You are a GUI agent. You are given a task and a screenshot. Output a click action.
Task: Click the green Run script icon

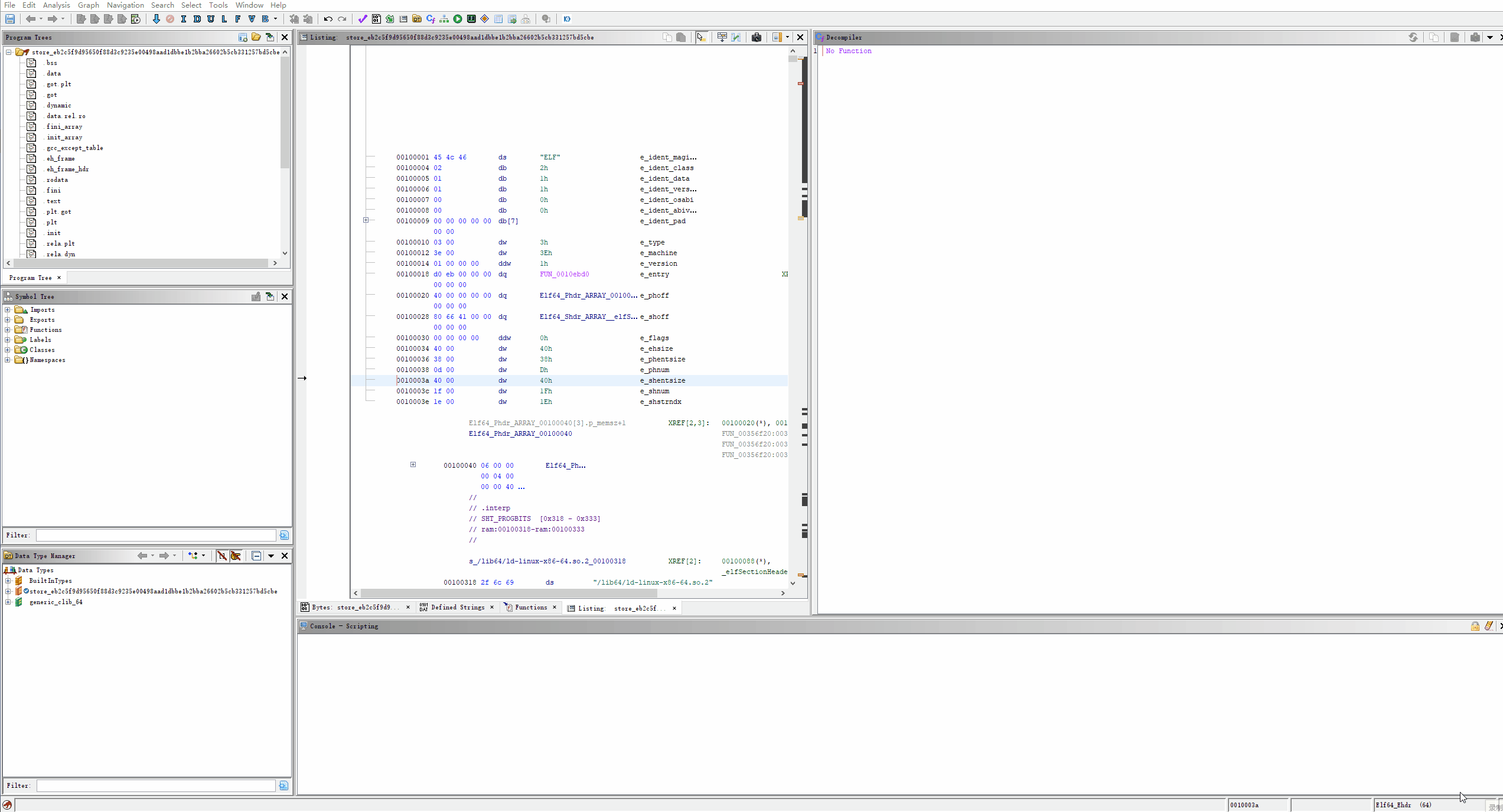pyautogui.click(x=458, y=19)
